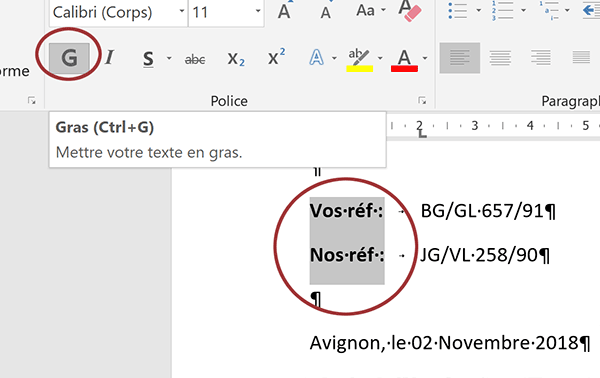Justify the paragraph text
This screenshot has width=600, height=378.
tap(581, 58)
